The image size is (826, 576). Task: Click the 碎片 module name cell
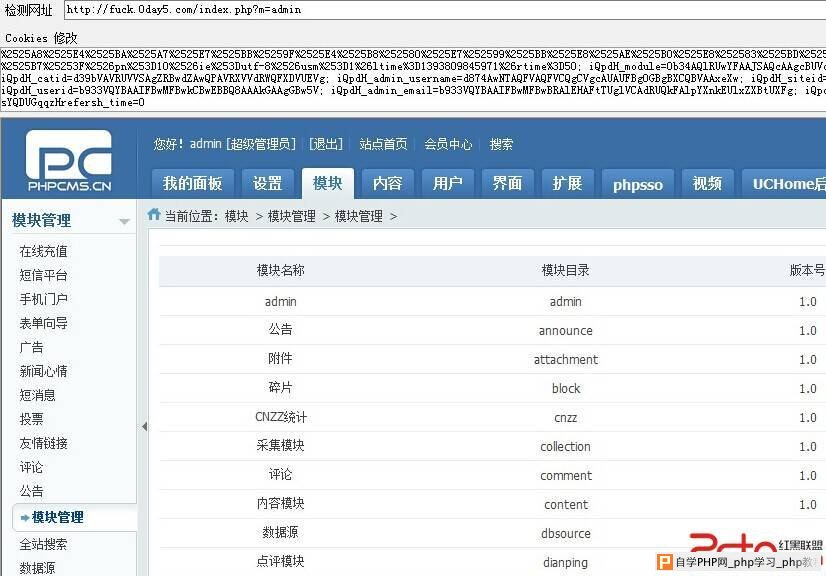point(280,387)
